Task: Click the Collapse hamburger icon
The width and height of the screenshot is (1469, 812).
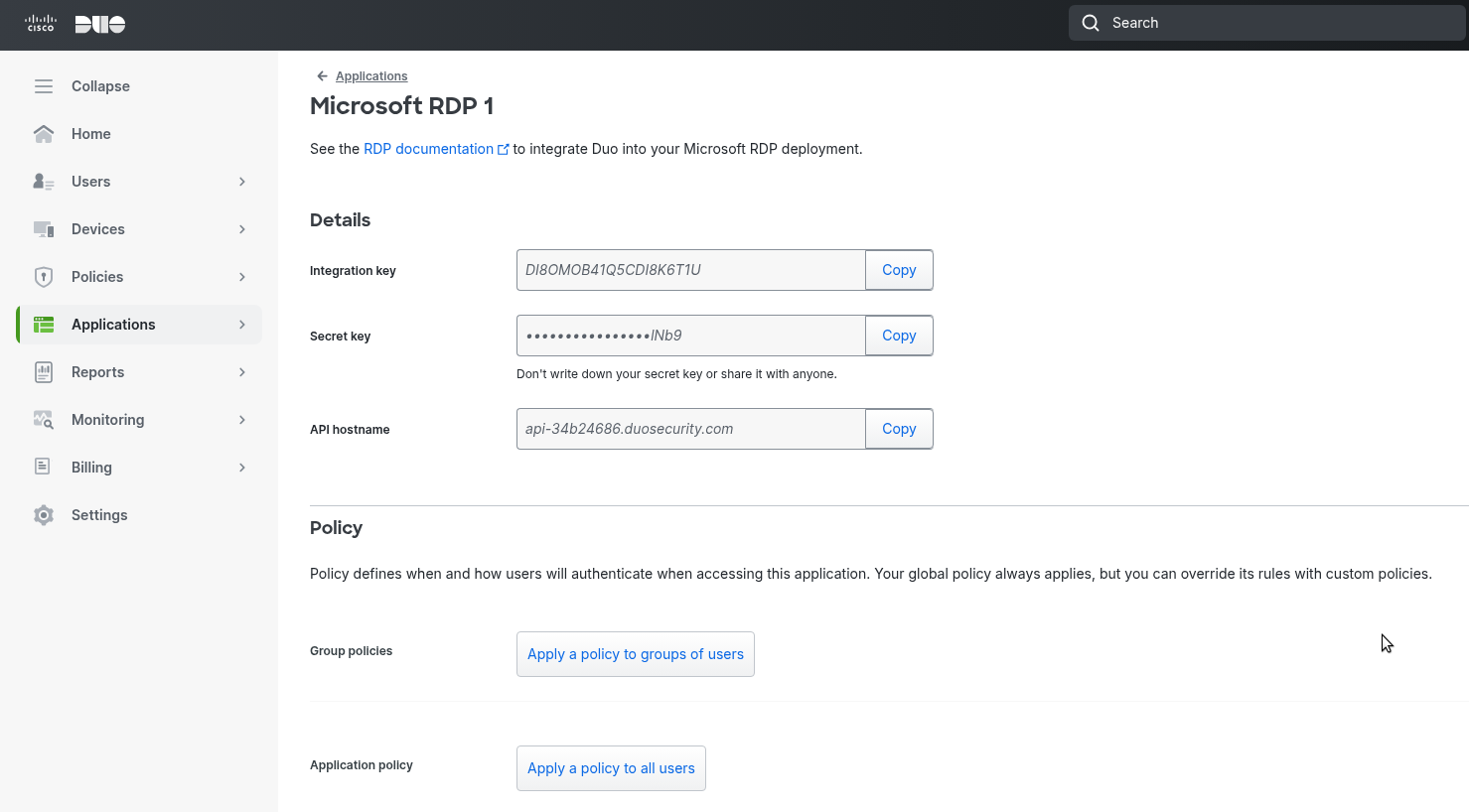Action: (x=44, y=86)
